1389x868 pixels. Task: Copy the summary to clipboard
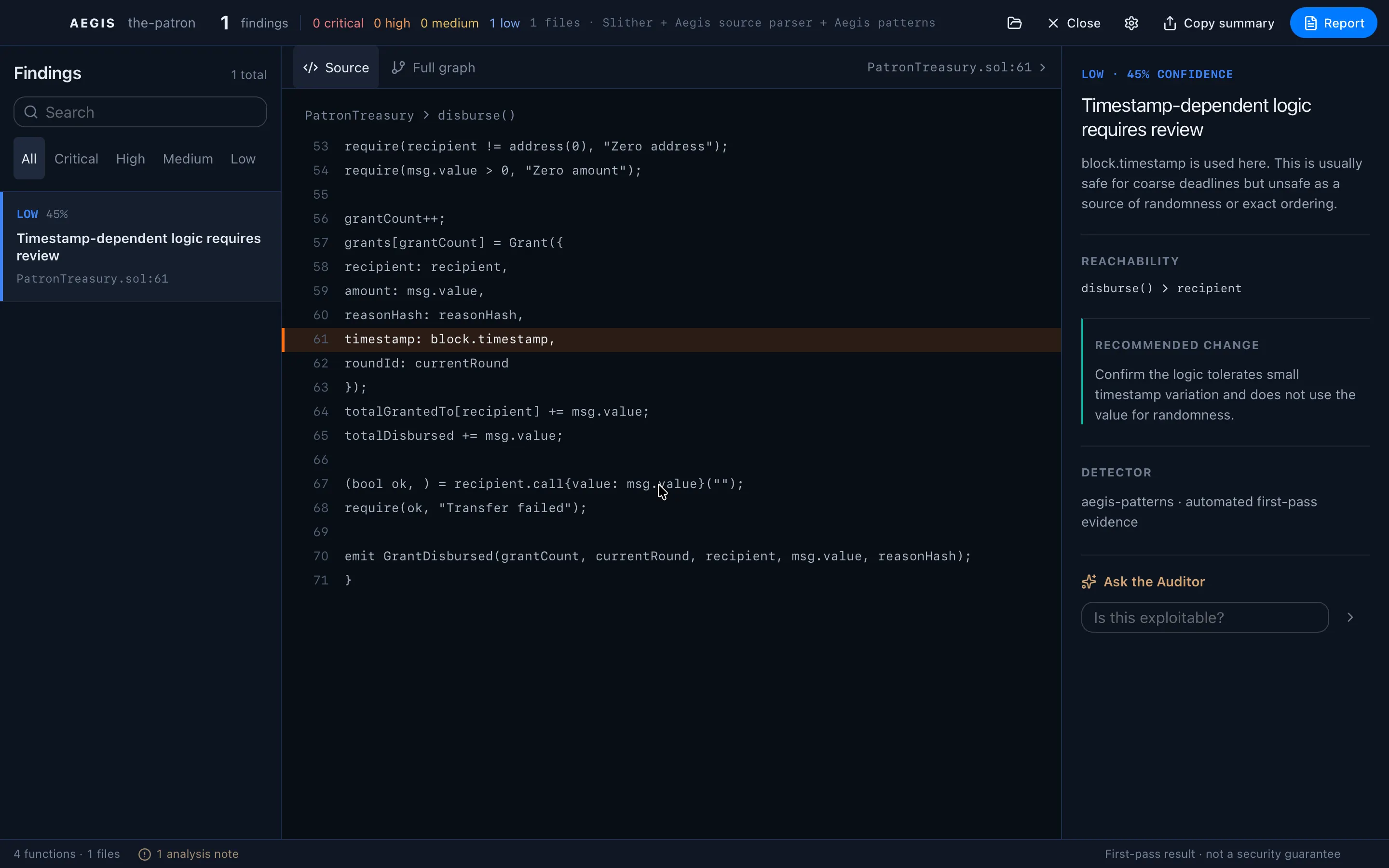pos(1219,23)
